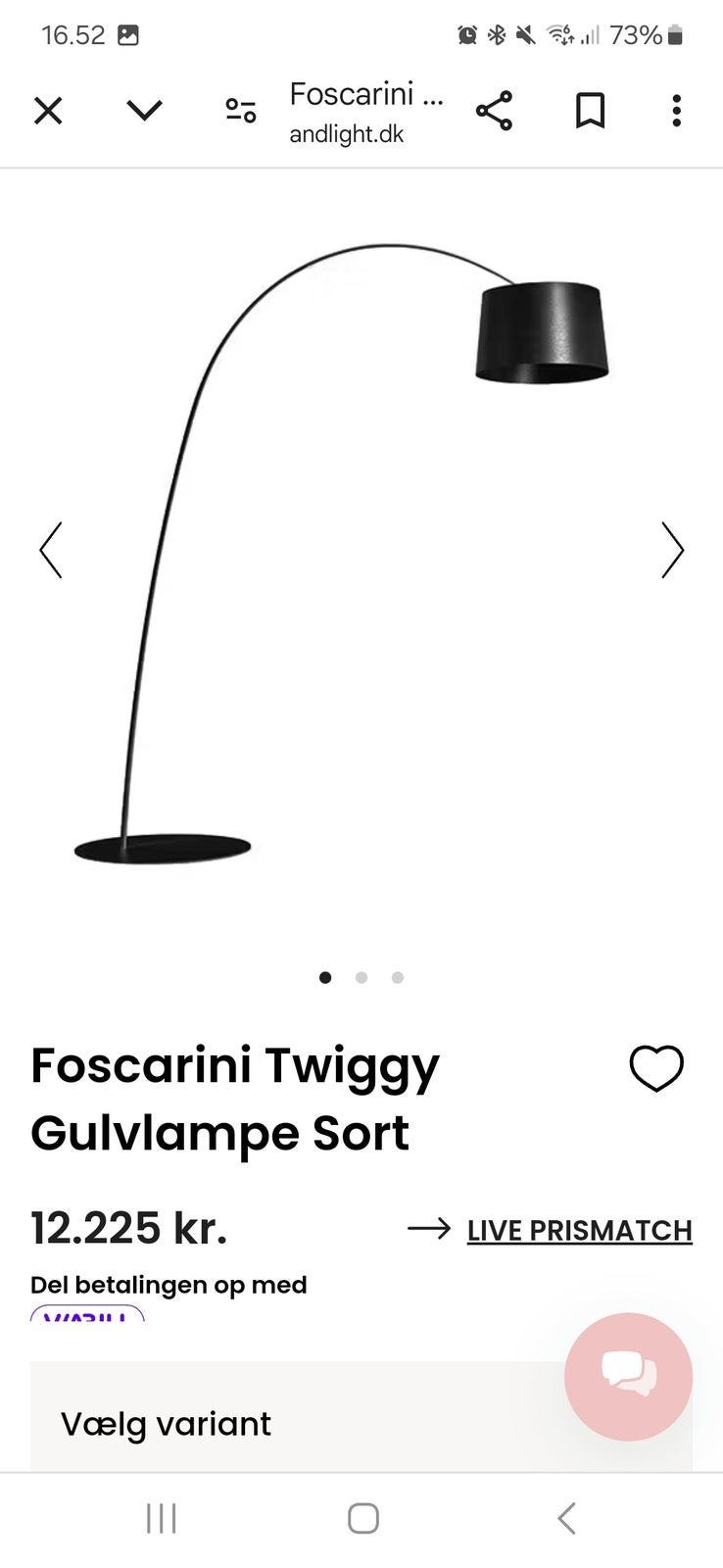
Task: Bookmark this Foscarini page
Action: point(590,111)
